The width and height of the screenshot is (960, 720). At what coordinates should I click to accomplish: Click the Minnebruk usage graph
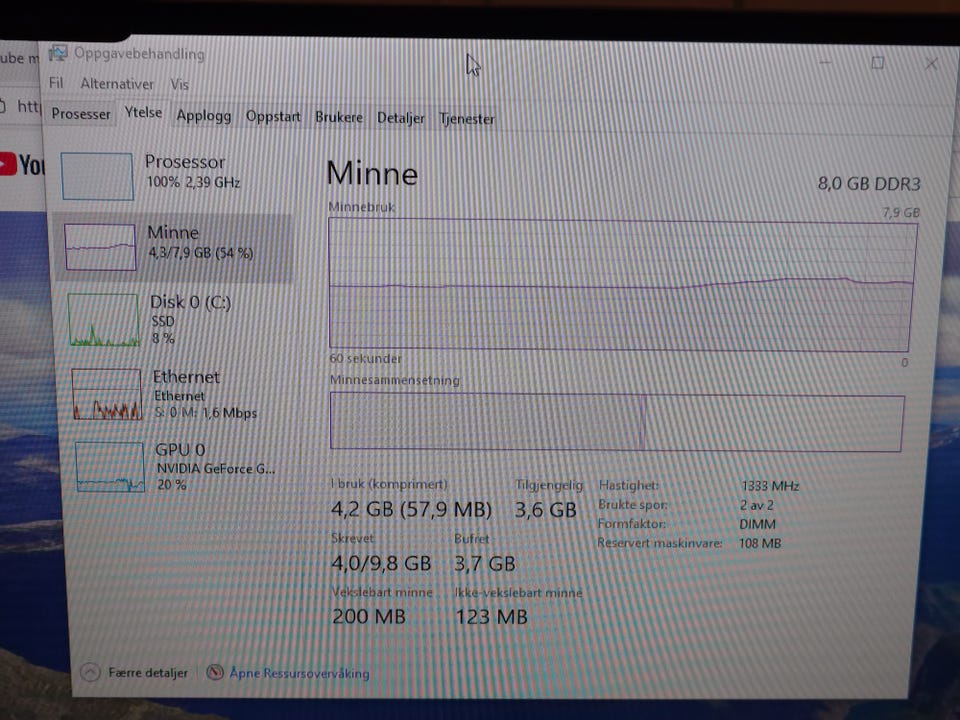coord(622,285)
